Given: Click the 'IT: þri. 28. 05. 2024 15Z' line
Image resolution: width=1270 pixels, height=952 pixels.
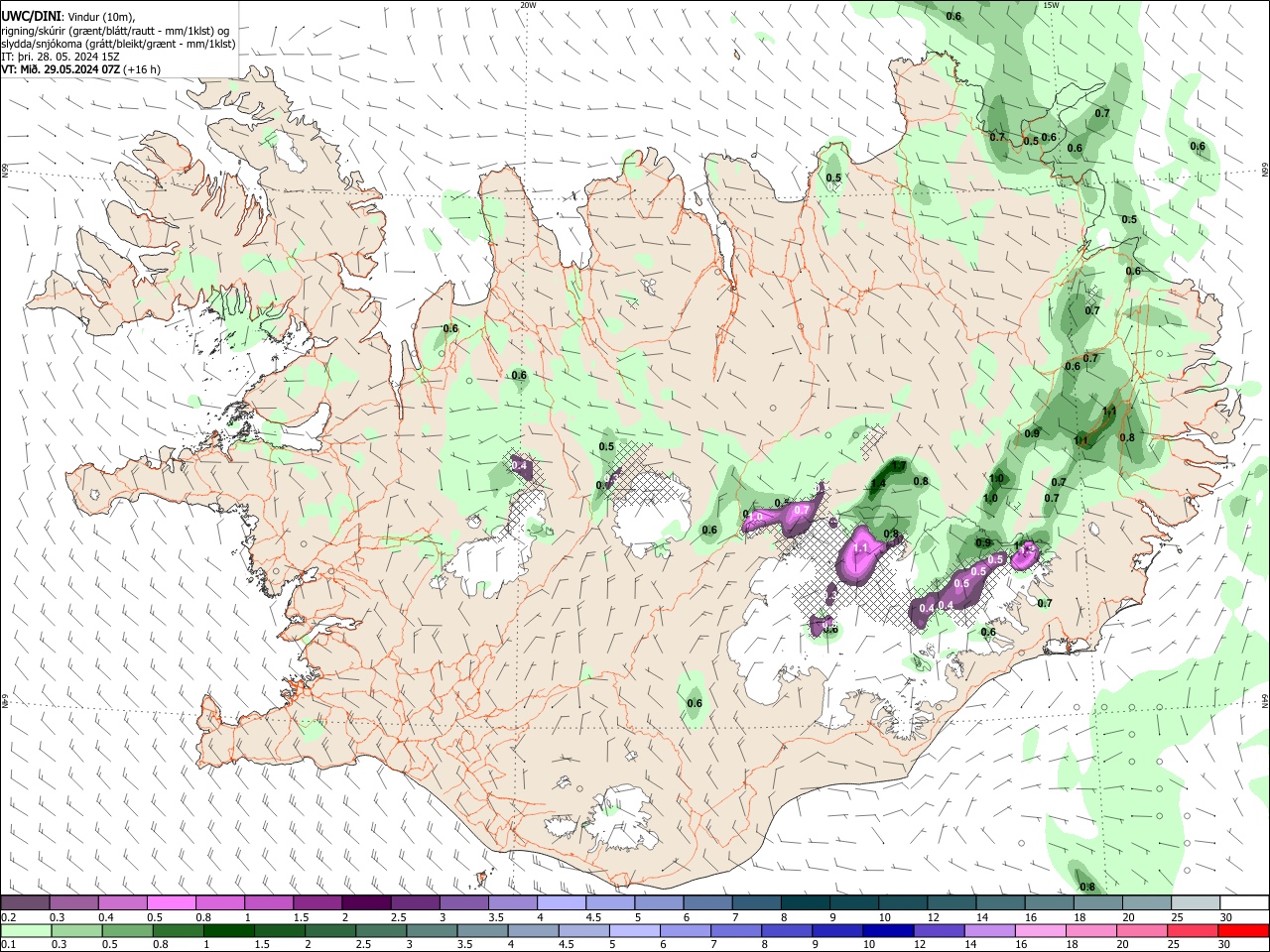Looking at the screenshot, I should [x=62, y=57].
